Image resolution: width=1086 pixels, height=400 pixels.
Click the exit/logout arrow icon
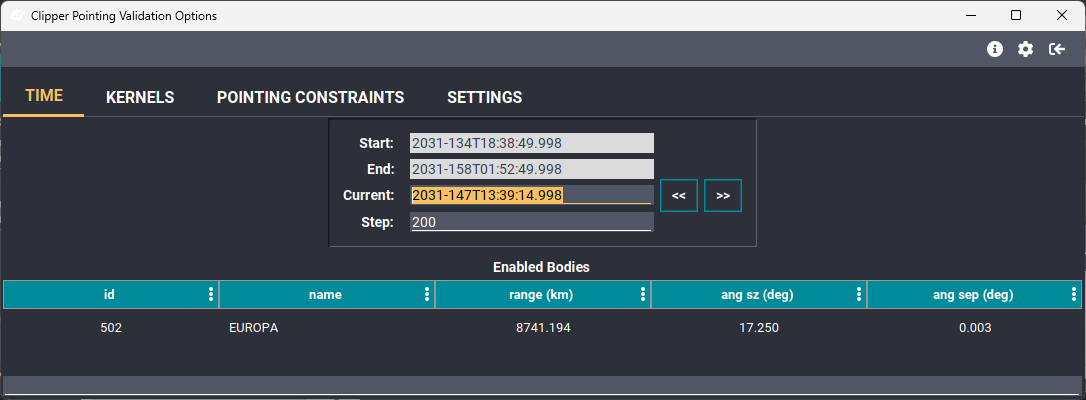(x=1056, y=49)
